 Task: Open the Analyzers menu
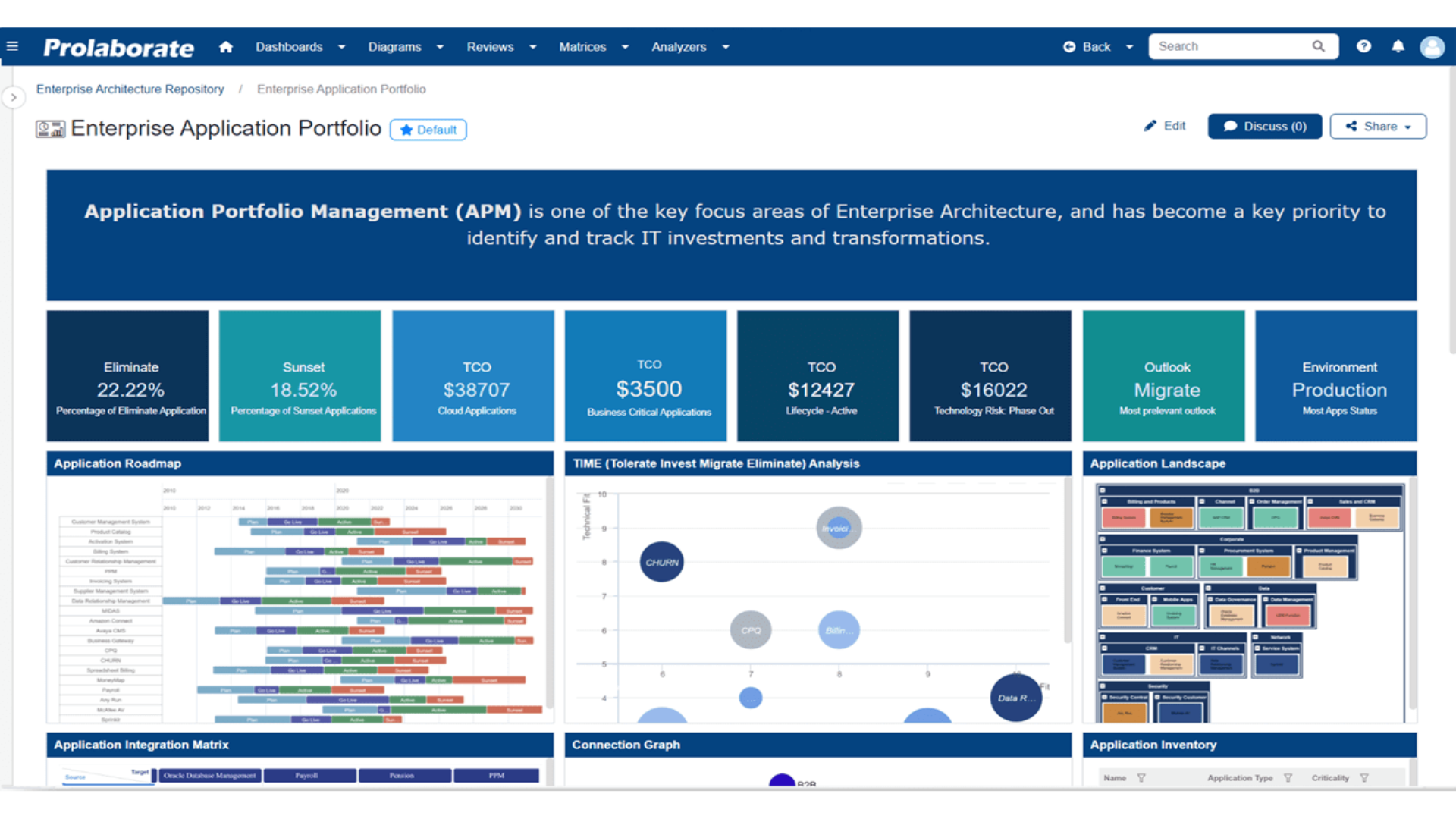[679, 46]
